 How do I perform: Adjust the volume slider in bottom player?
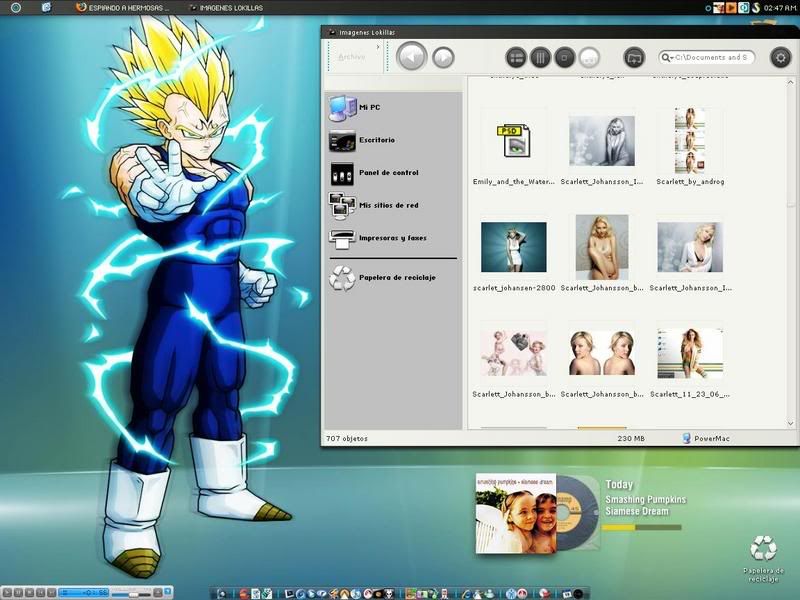tap(132, 593)
